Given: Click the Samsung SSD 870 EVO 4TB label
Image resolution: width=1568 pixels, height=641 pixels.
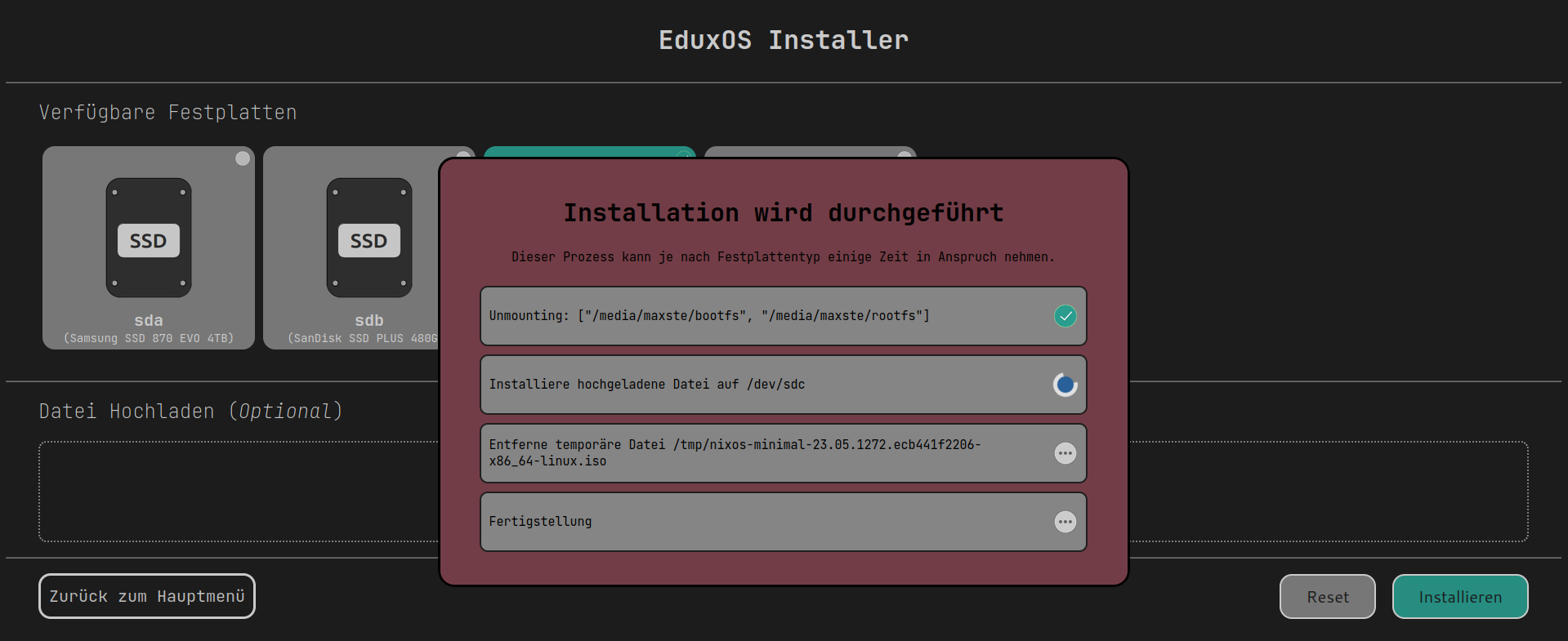Looking at the screenshot, I should 149,338.
